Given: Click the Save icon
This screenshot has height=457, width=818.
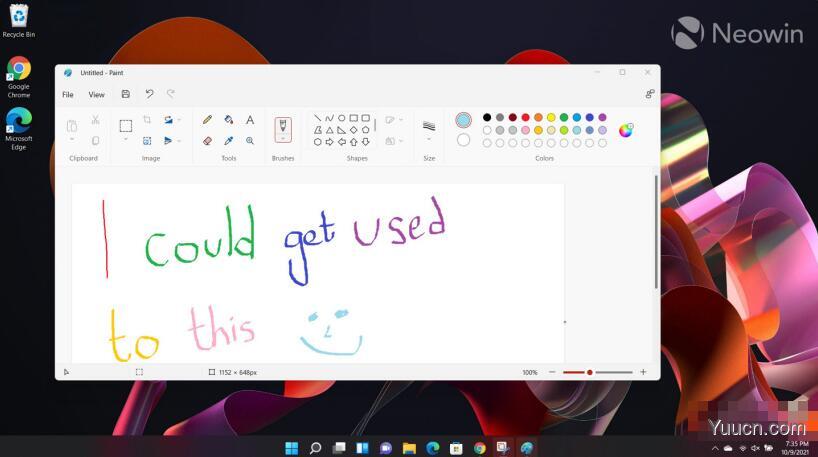Looking at the screenshot, I should click(126, 94).
